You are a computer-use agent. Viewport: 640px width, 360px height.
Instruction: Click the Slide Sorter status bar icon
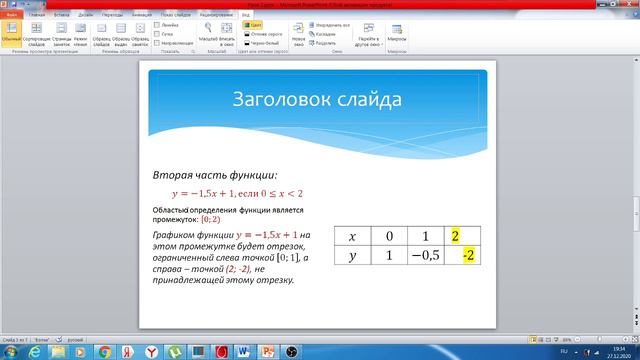(541, 340)
